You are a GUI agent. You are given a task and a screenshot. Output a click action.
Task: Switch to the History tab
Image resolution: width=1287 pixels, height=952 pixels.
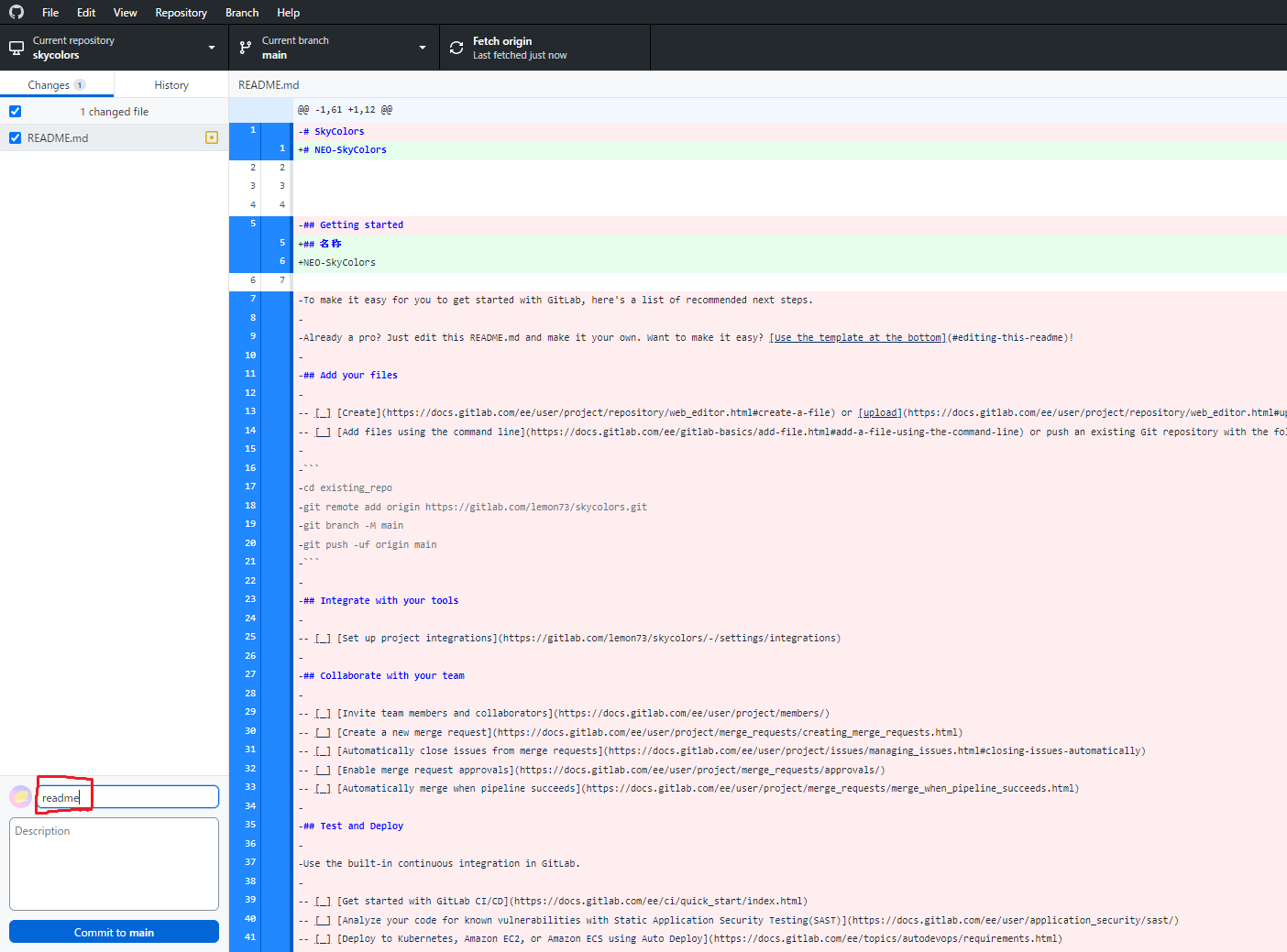pyautogui.click(x=170, y=83)
